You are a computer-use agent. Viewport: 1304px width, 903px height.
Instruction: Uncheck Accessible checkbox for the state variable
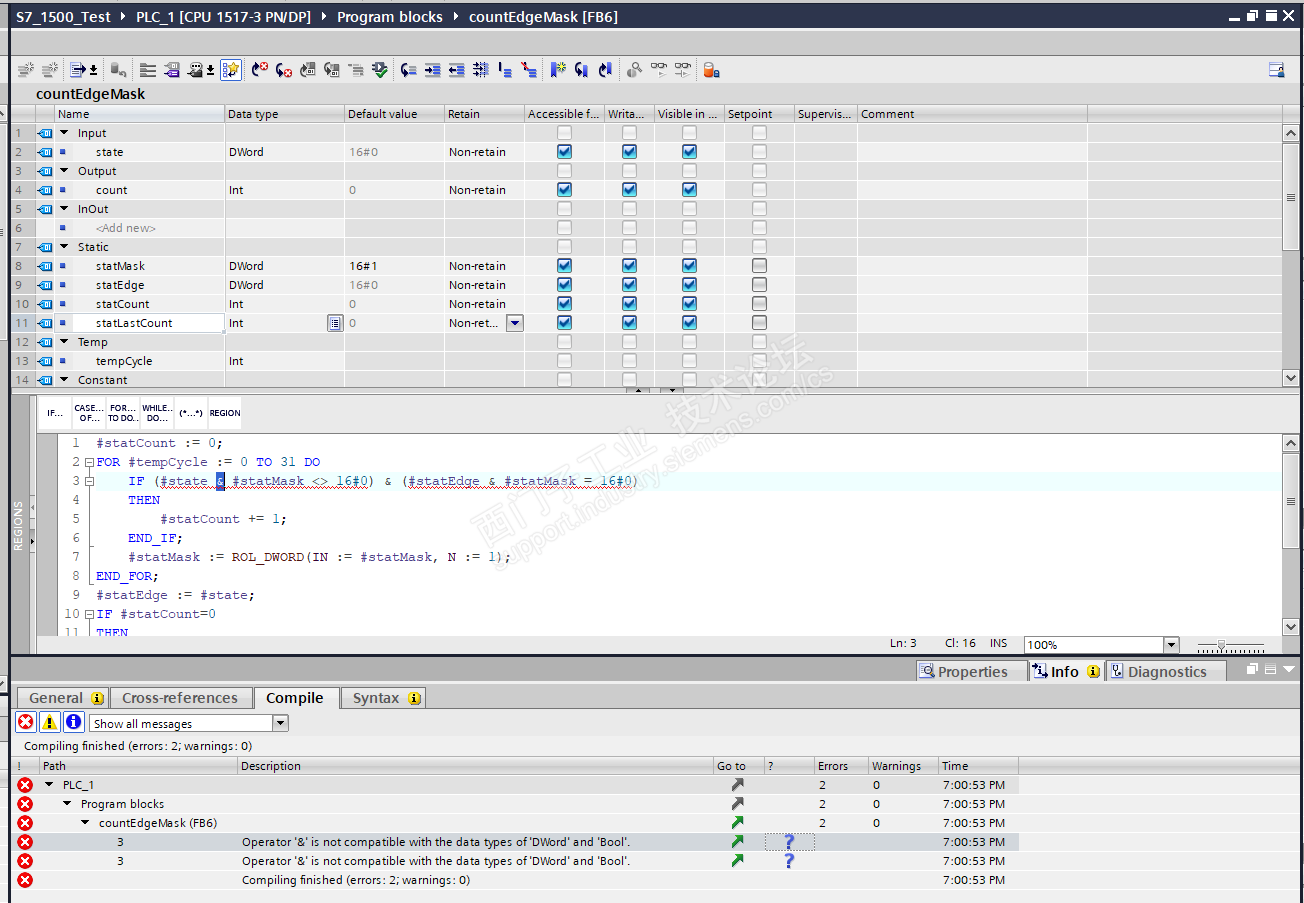point(565,152)
